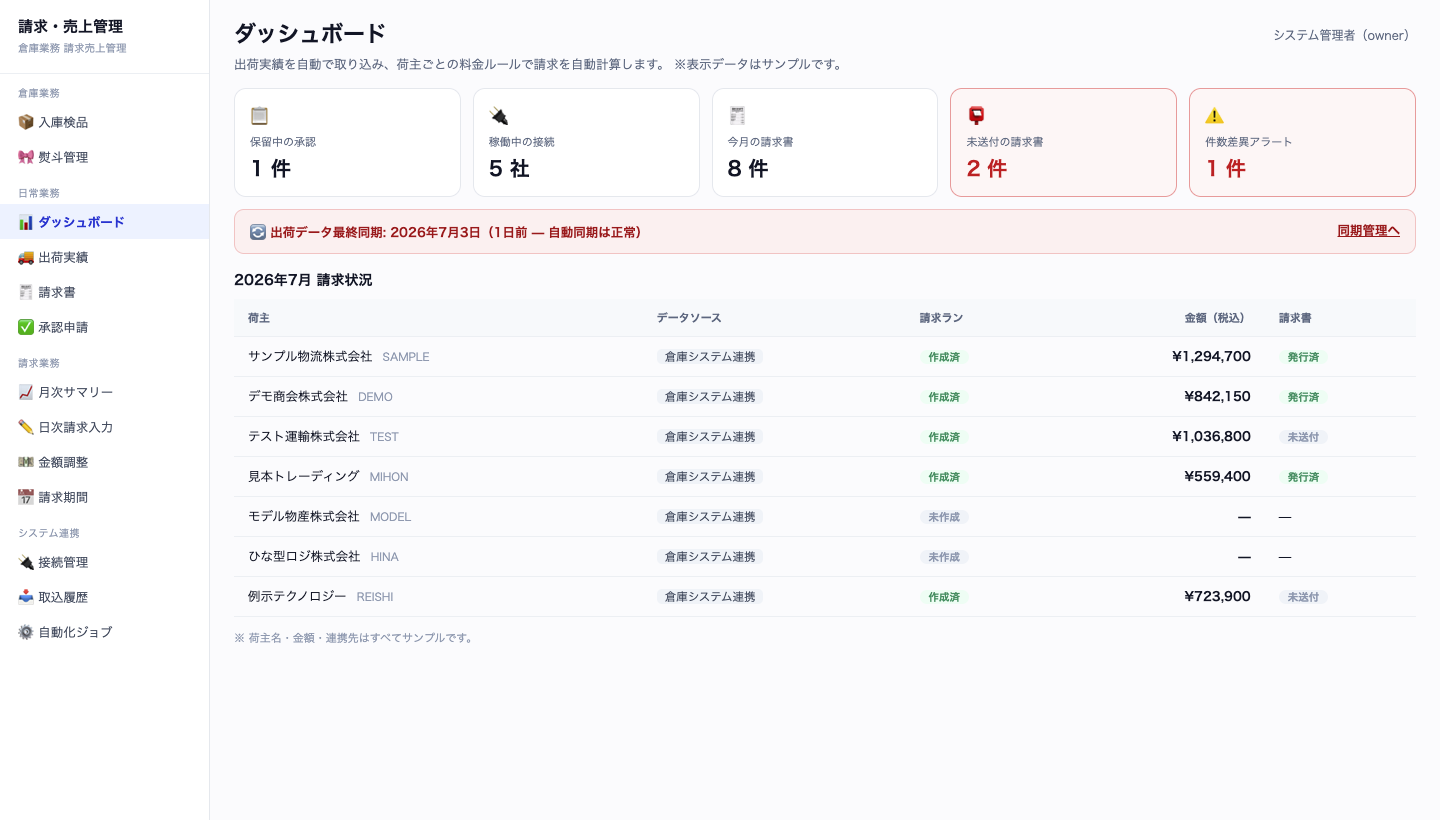Open the 取込履歴 page
This screenshot has height=820, width=1440.
[105, 597]
